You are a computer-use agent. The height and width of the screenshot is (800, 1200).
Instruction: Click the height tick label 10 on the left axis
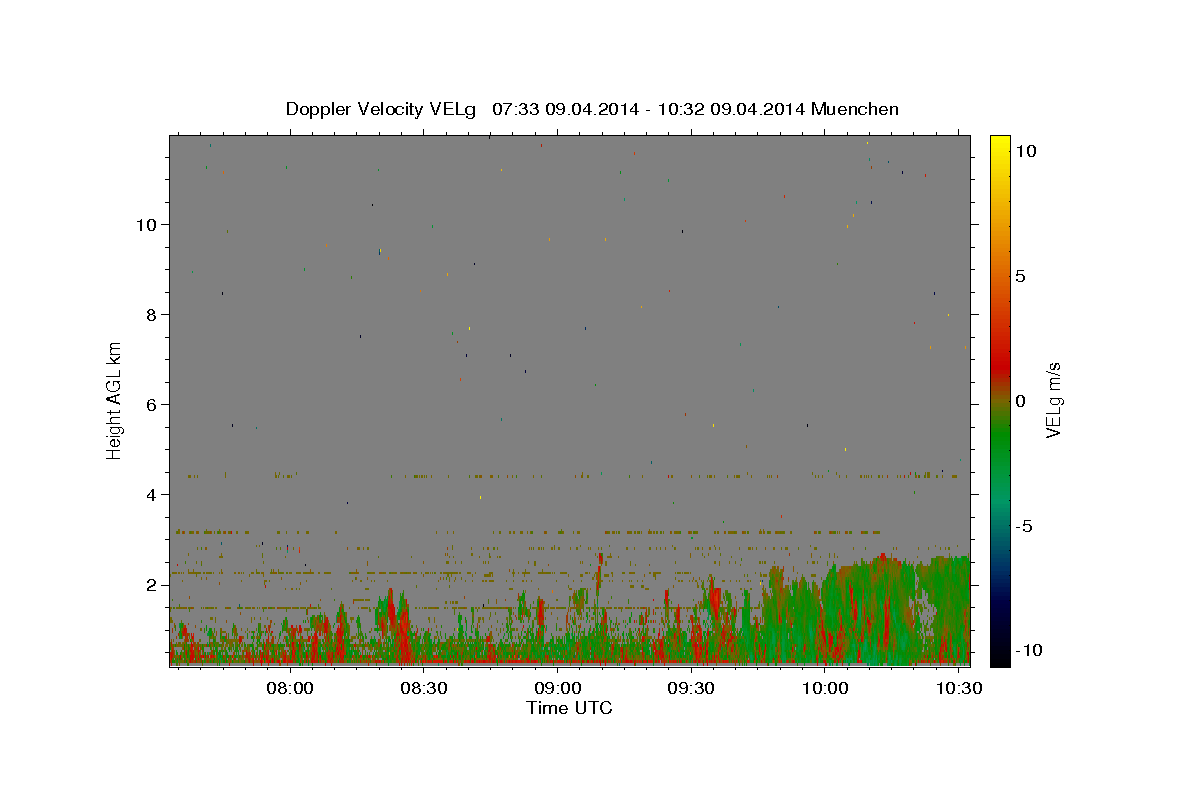[149, 225]
